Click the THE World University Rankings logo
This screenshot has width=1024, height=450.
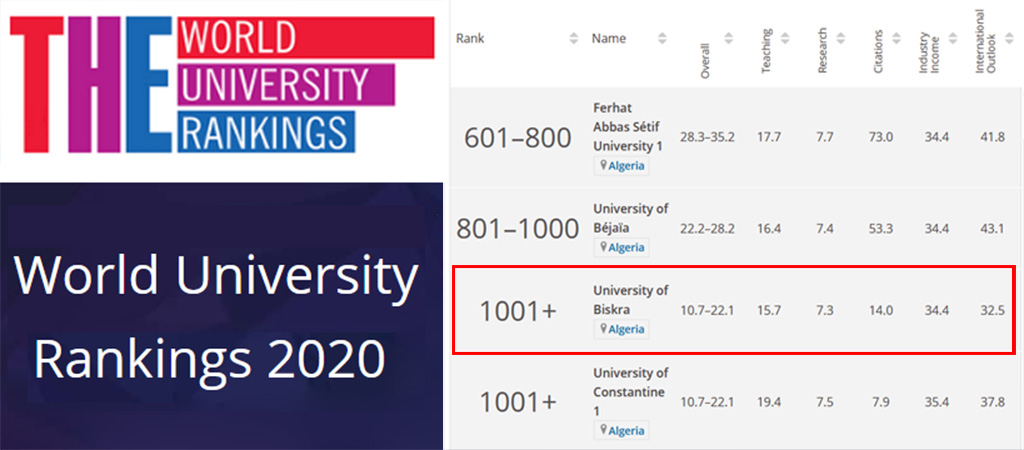click(x=222, y=84)
